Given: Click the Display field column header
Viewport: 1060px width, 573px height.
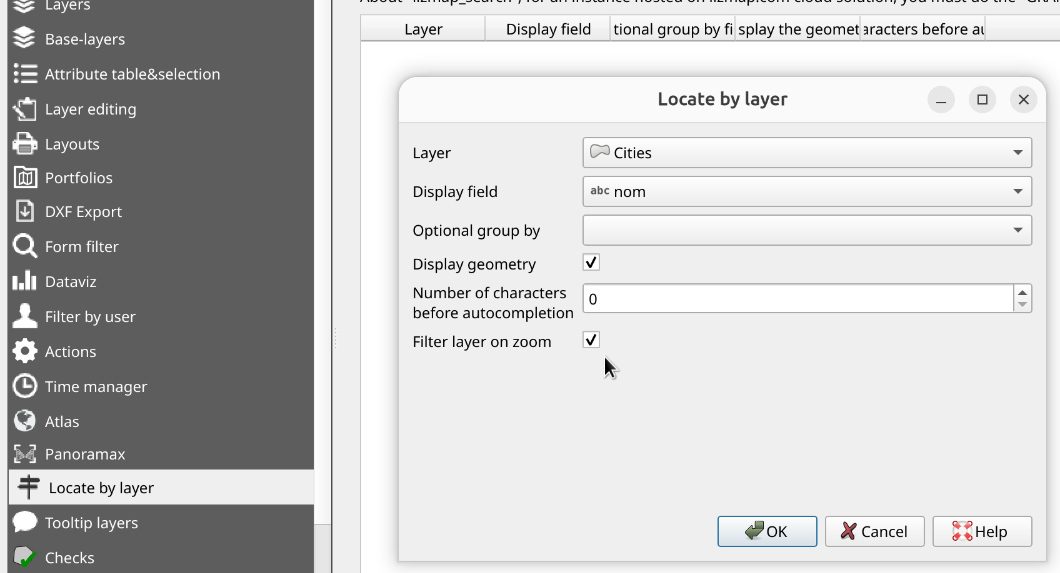Looking at the screenshot, I should tap(548, 29).
